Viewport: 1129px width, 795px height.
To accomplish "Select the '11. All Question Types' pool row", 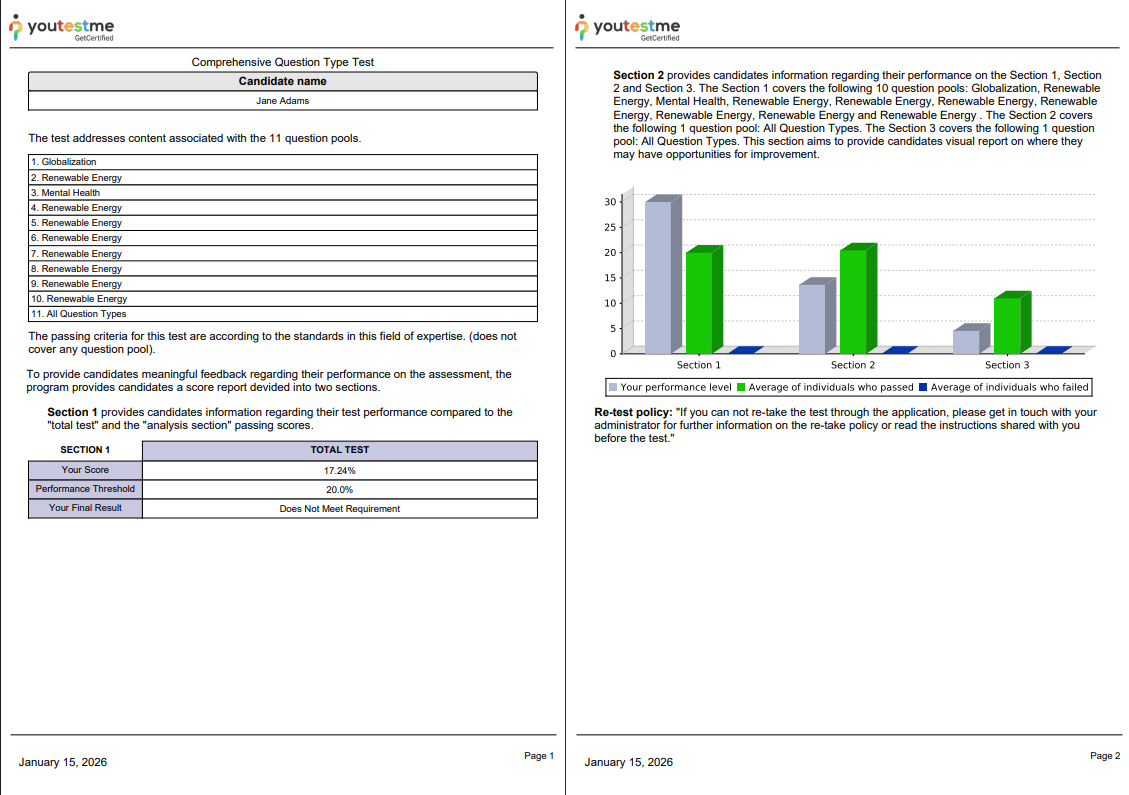I will click(283, 314).
